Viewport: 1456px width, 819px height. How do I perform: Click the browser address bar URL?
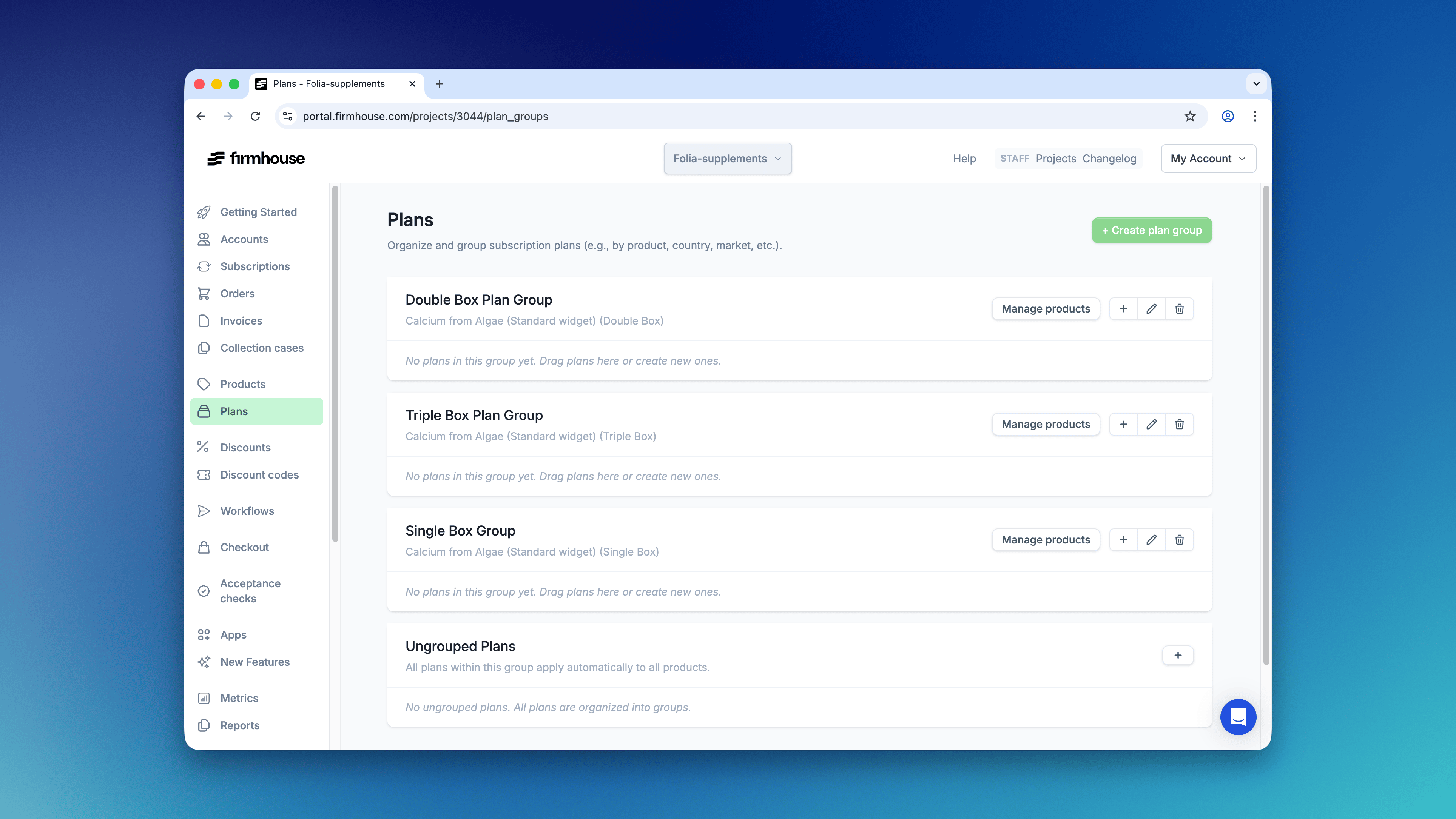(x=425, y=116)
